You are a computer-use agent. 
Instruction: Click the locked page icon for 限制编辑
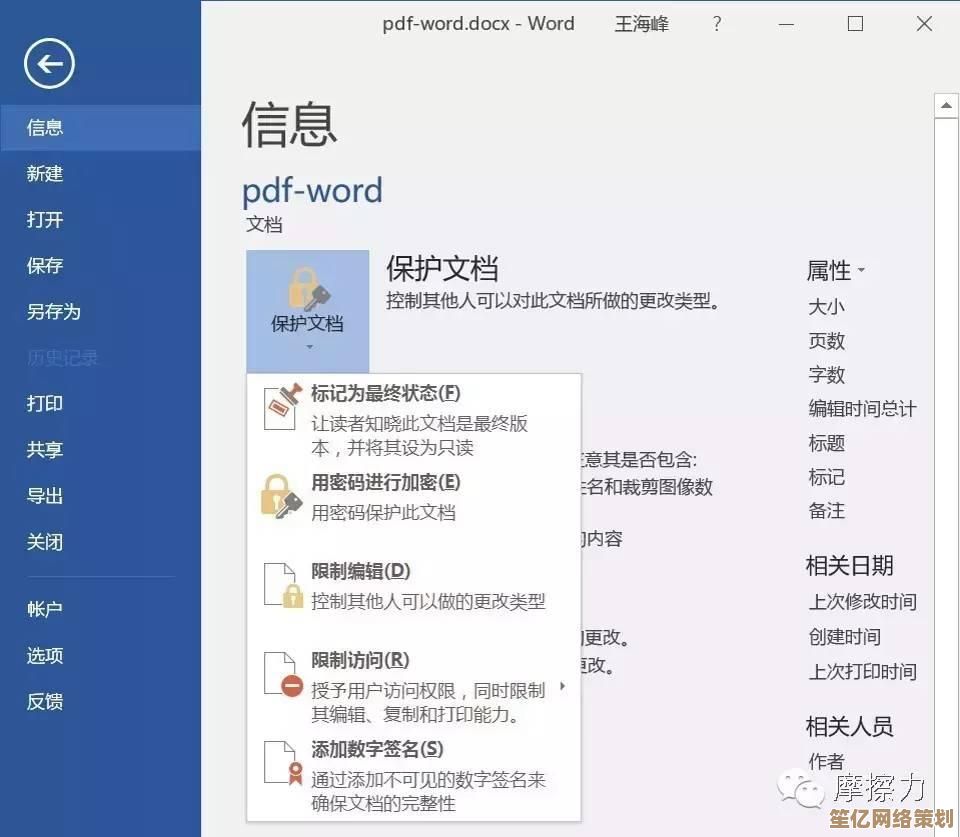283,585
